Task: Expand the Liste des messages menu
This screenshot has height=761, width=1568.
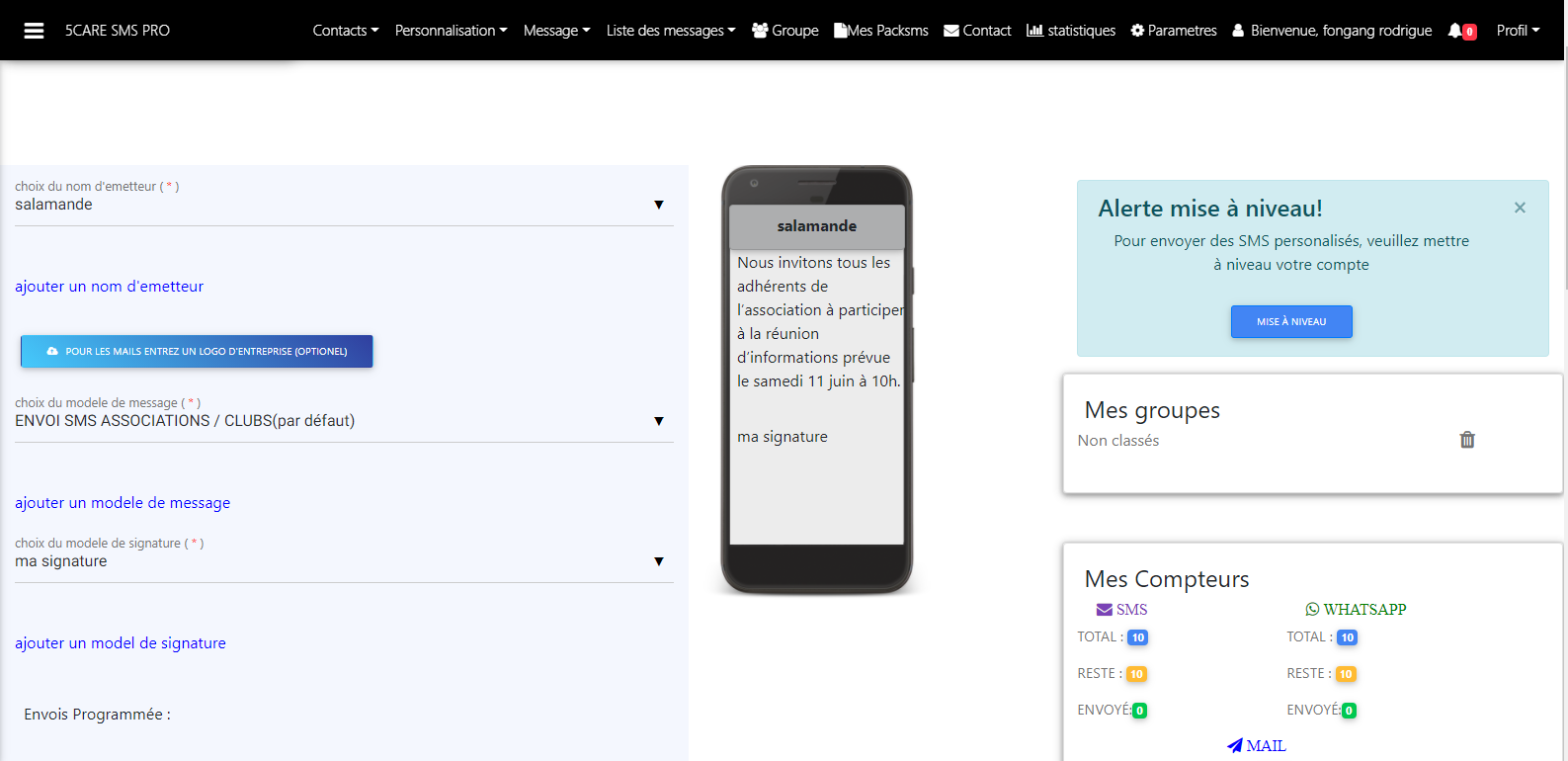Action: click(x=671, y=31)
